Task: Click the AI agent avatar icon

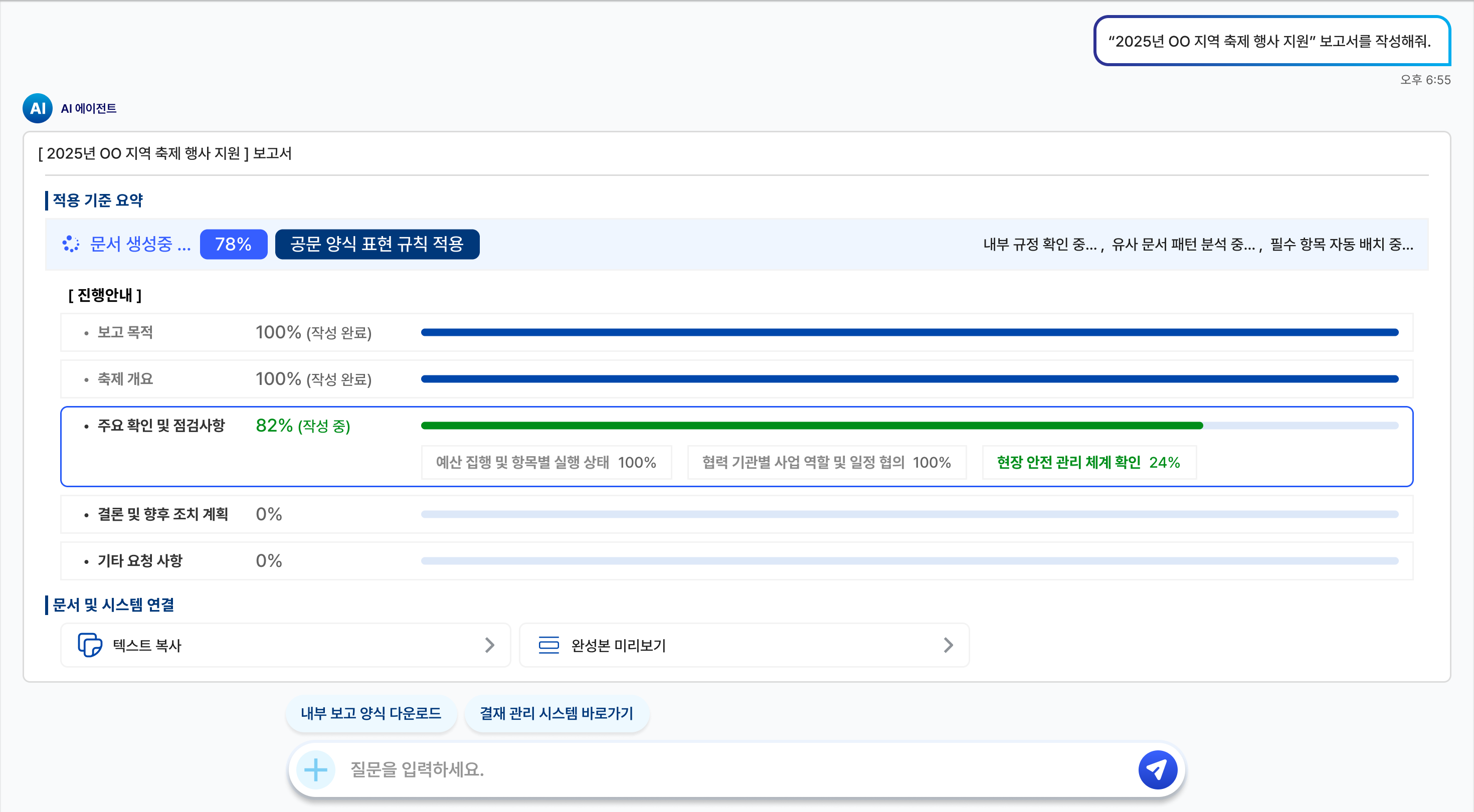Action: coord(37,108)
